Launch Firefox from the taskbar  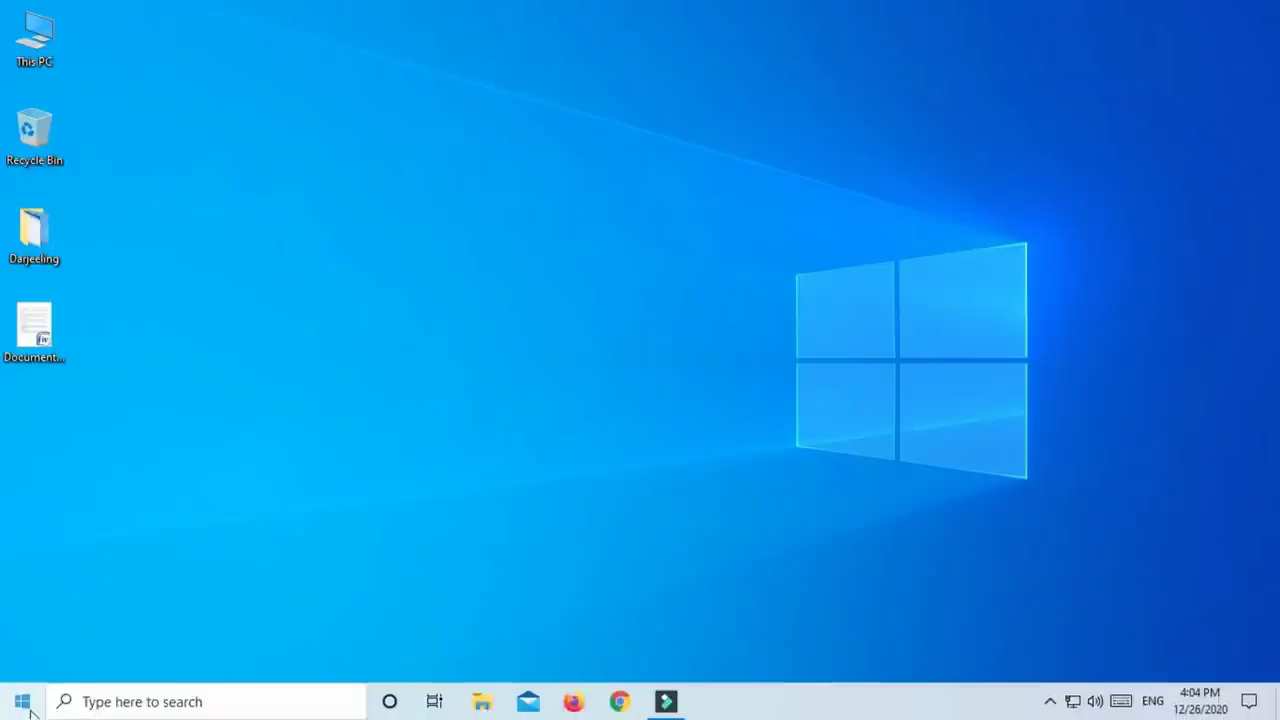tap(574, 701)
